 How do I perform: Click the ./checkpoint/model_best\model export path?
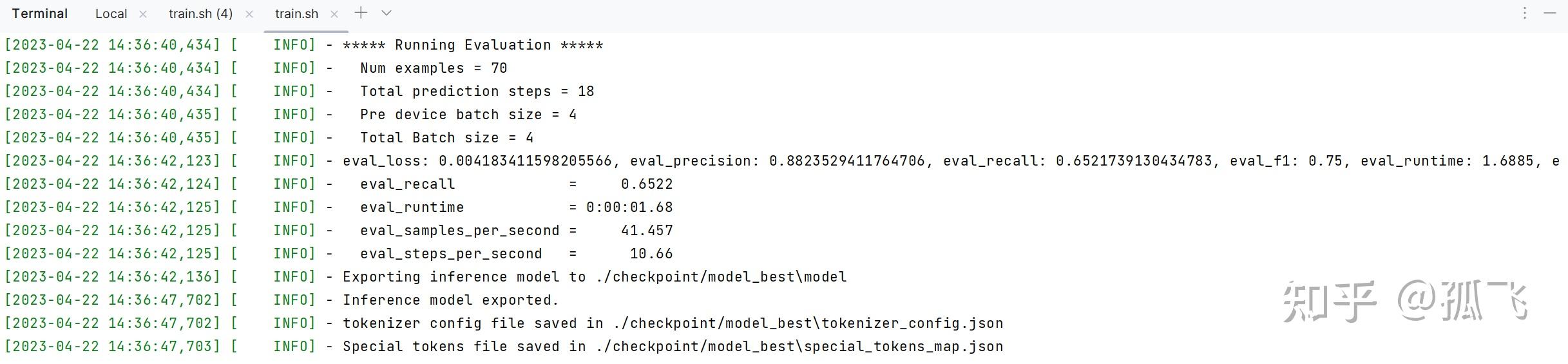point(722,277)
